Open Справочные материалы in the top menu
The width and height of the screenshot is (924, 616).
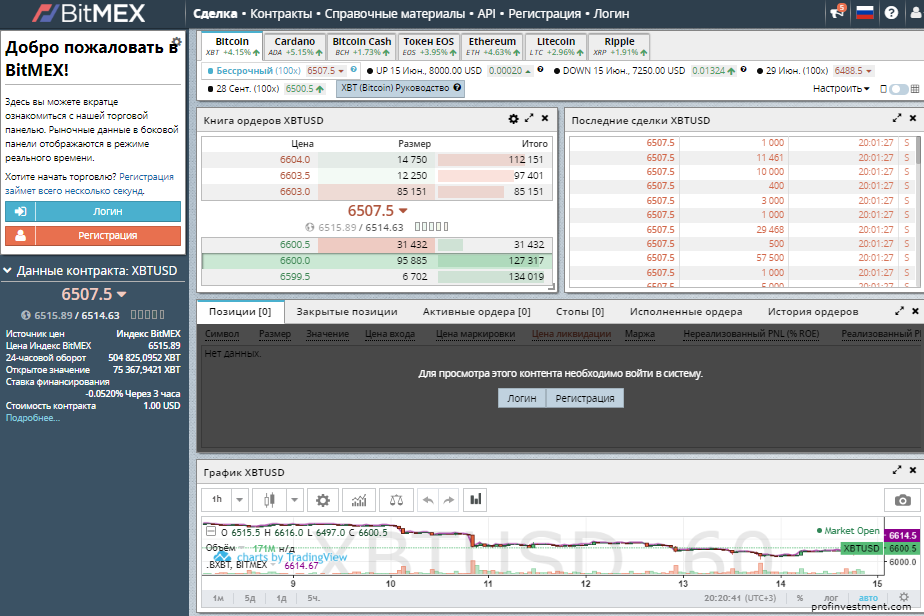[395, 14]
